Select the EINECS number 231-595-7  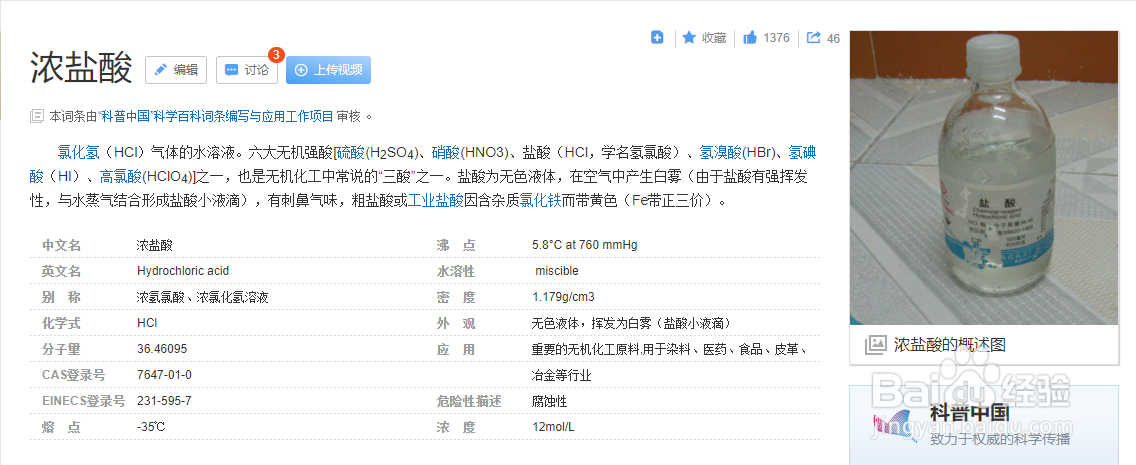(164, 401)
